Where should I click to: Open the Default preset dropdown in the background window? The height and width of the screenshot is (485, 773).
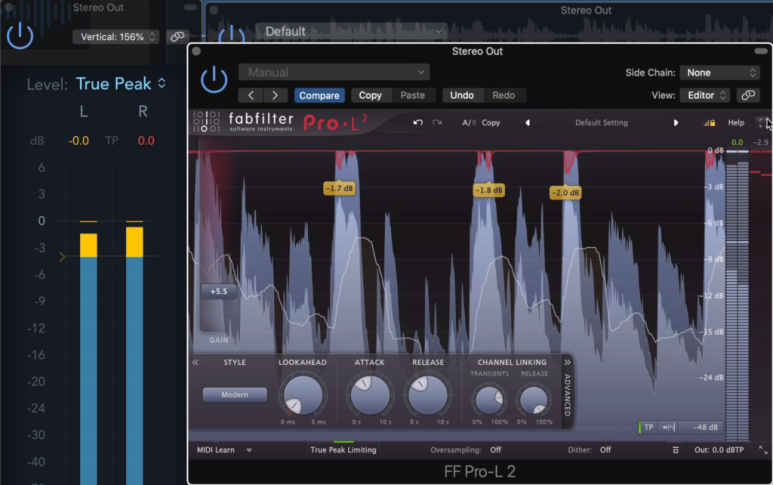click(x=351, y=32)
